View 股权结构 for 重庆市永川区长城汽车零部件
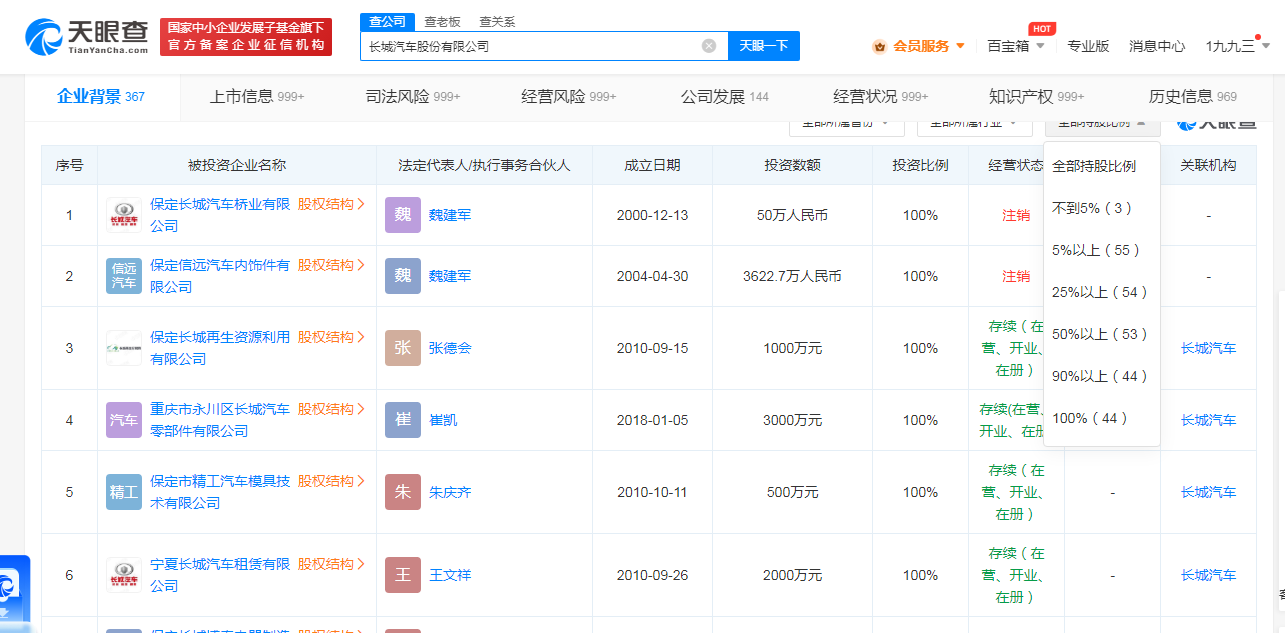1285x633 pixels. 331,409
